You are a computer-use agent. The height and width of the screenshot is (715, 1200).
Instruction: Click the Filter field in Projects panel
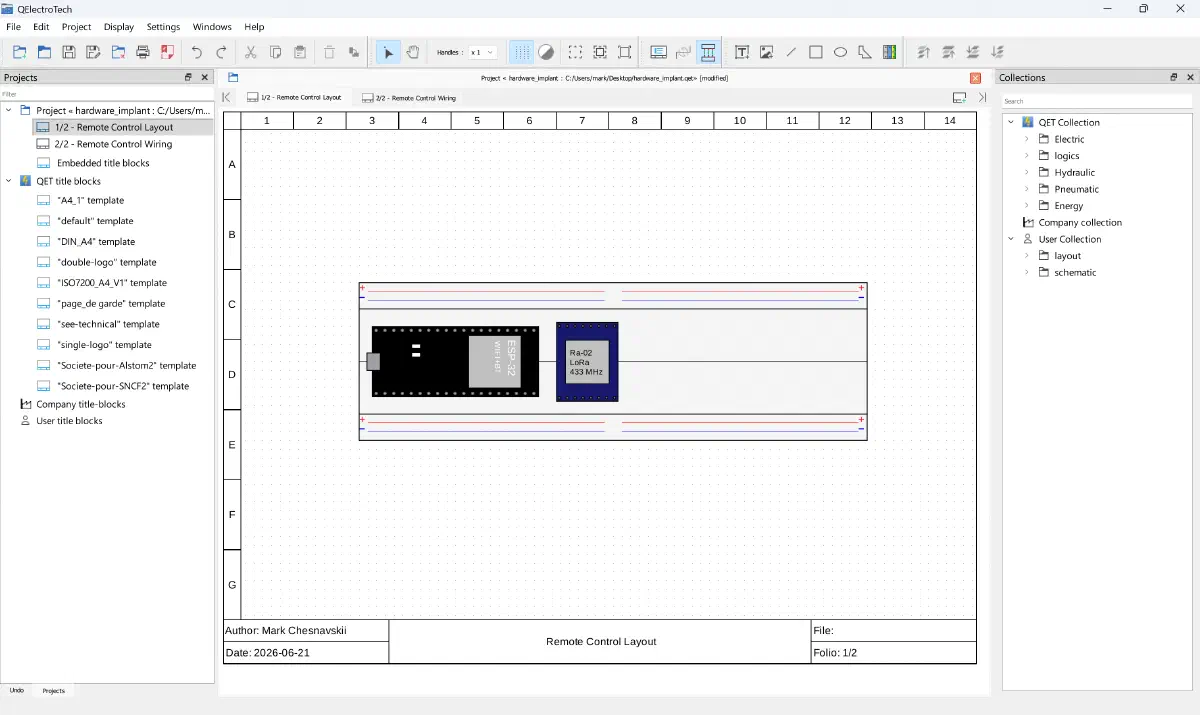coord(107,94)
